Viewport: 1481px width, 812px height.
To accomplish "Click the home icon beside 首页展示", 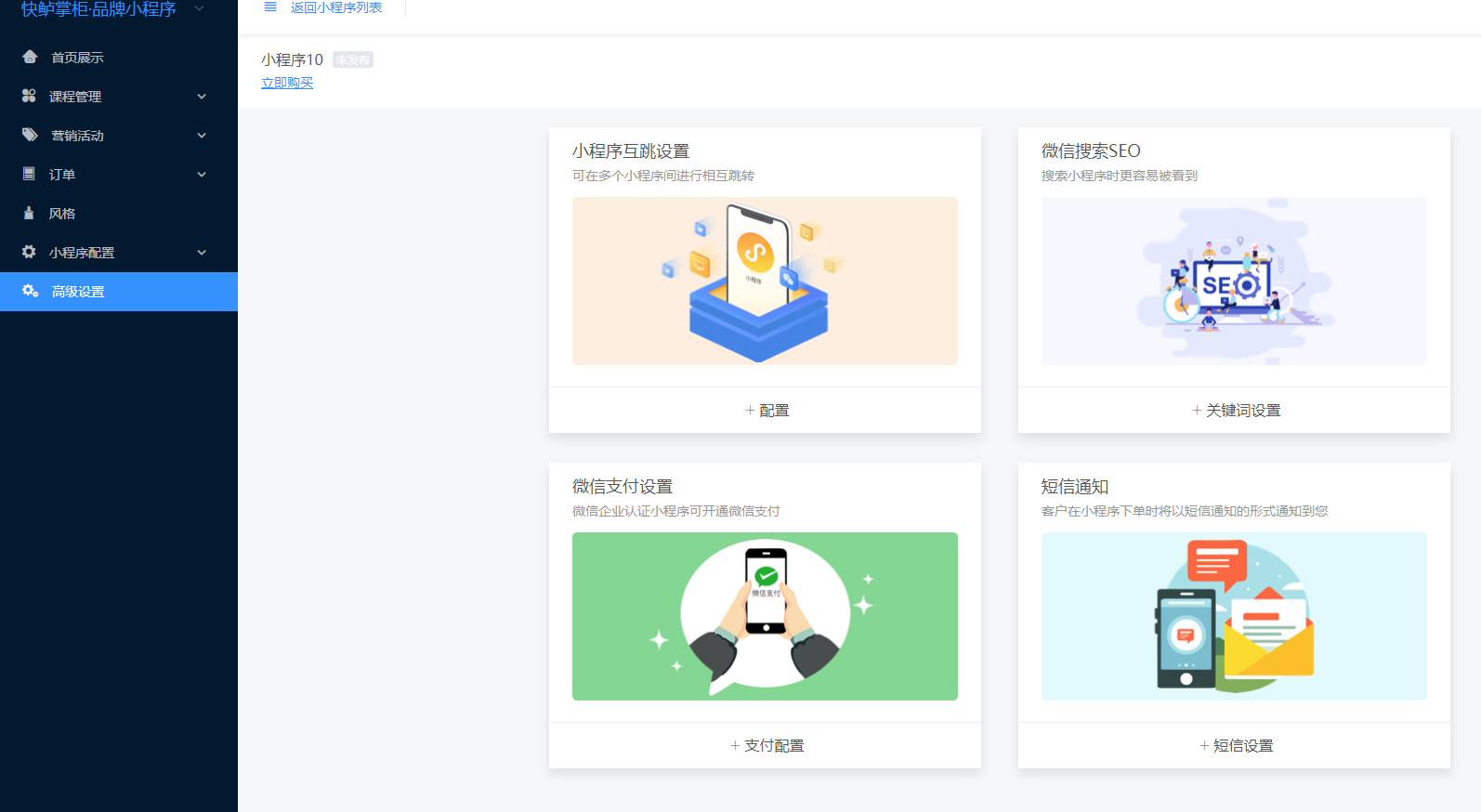I will pos(30,58).
